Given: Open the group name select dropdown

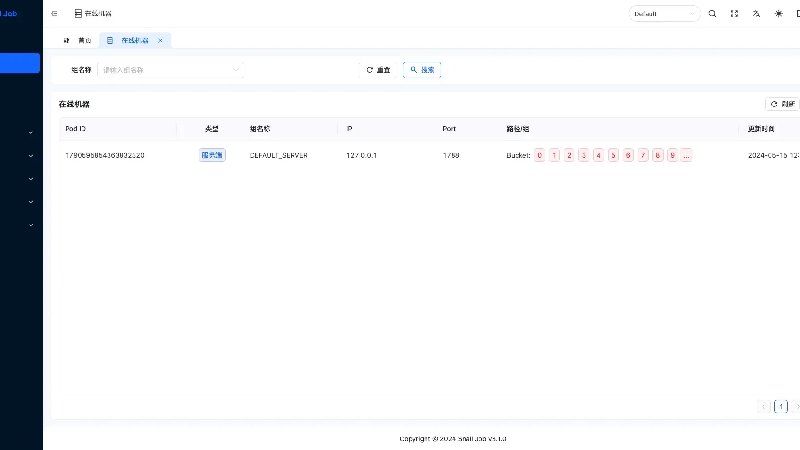Looking at the screenshot, I should click(x=170, y=70).
